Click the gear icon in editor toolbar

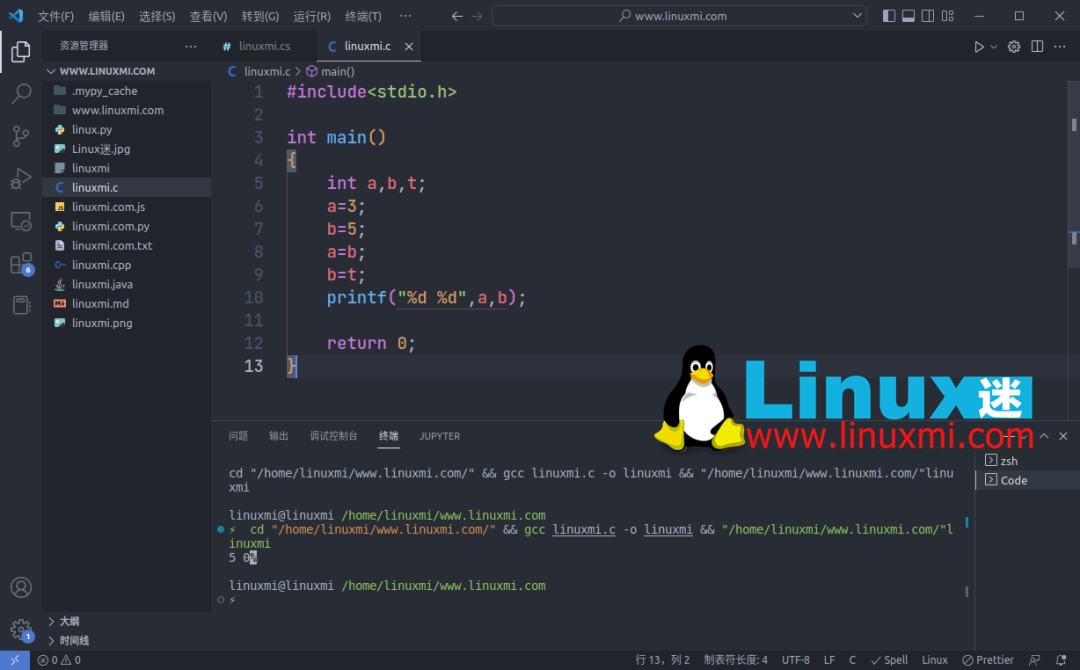point(1014,47)
